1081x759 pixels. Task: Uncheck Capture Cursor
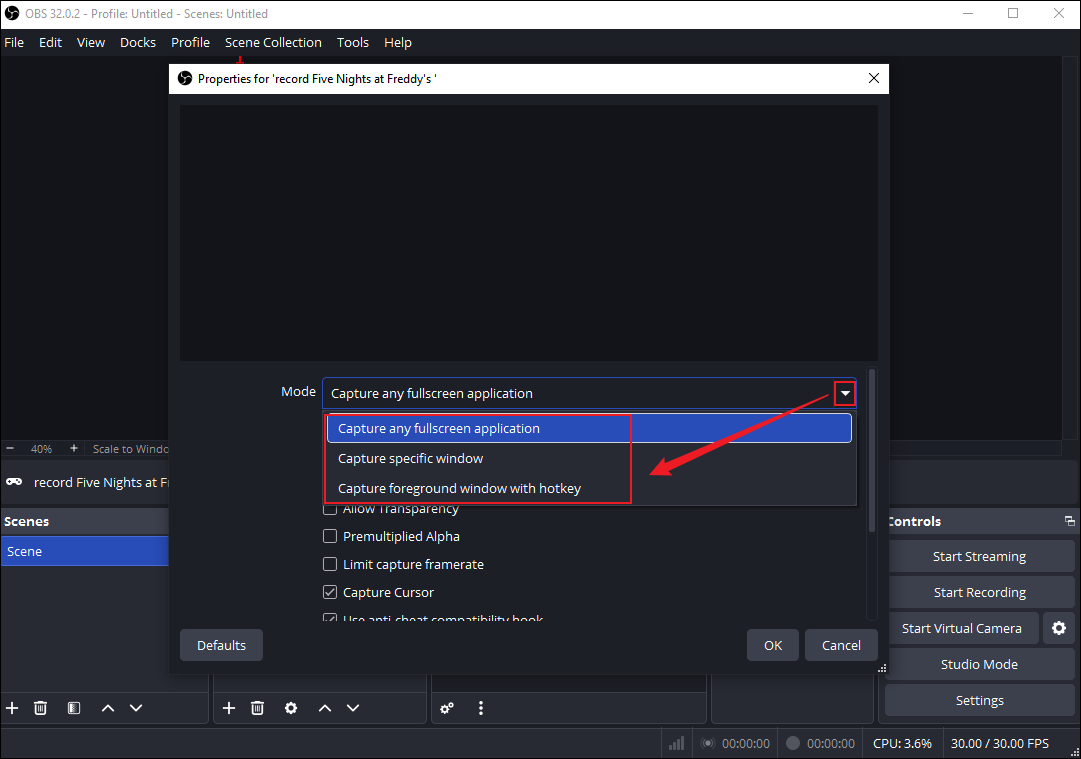(x=330, y=592)
